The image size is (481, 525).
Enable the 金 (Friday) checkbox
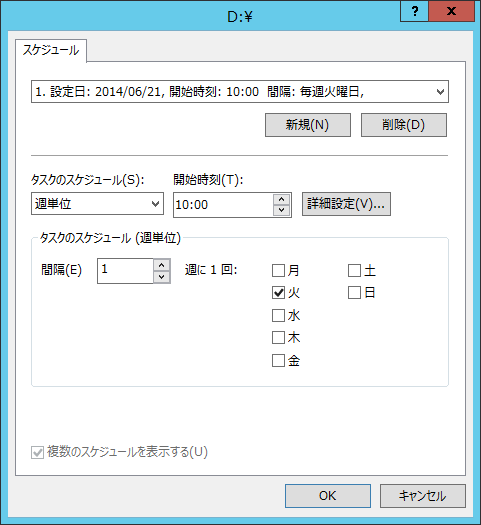pos(278,361)
